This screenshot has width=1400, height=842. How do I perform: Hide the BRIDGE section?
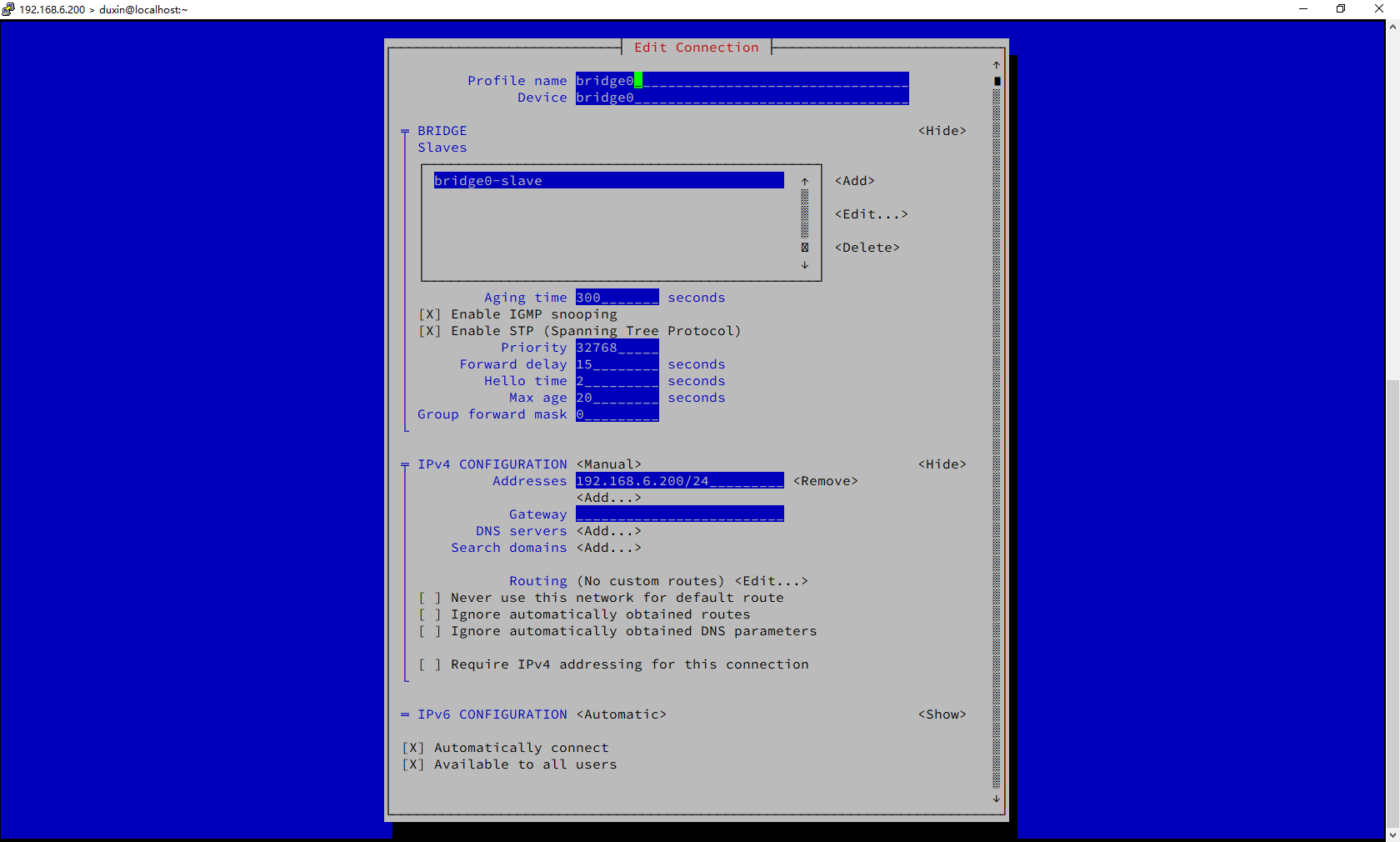[942, 131]
